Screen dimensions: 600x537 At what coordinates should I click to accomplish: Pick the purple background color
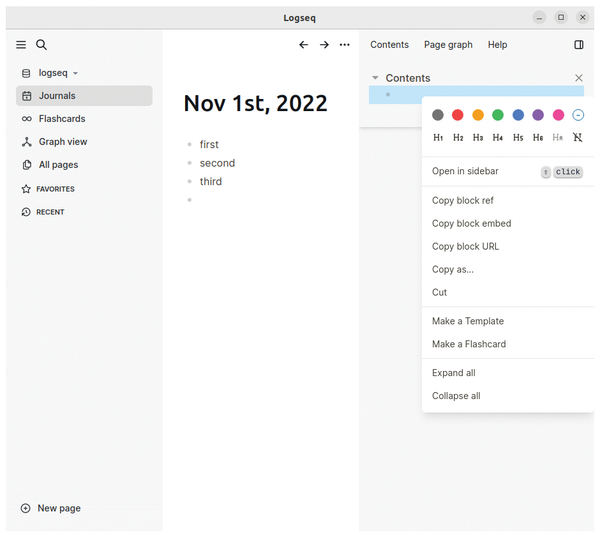[538, 115]
